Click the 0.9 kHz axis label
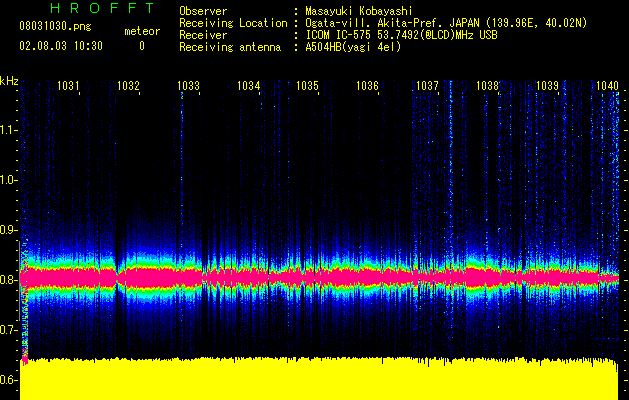The height and width of the screenshot is (400, 629). [x=9, y=230]
